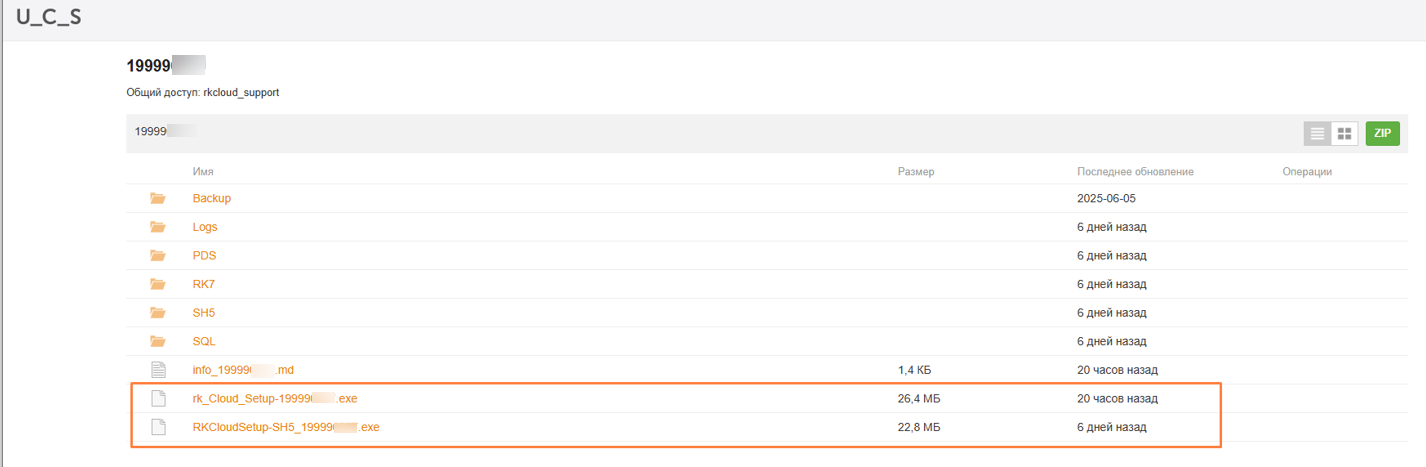The image size is (1426, 467).
Task: Switch to list view layout
Action: click(x=1317, y=133)
